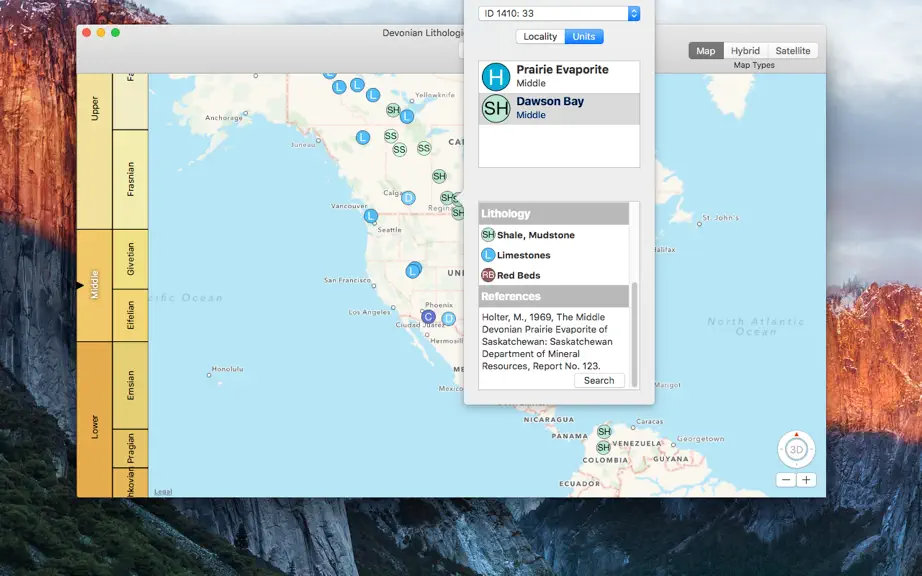Click the SH marker near Yellowknife
922x576 pixels.
coord(393,110)
